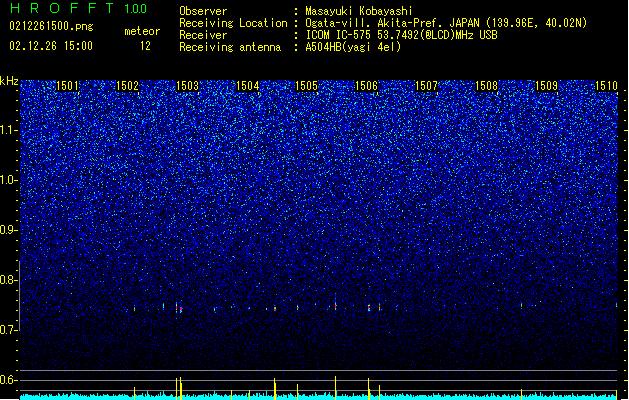Click the 1509 time axis marker
The image size is (629, 400).
coord(546,86)
